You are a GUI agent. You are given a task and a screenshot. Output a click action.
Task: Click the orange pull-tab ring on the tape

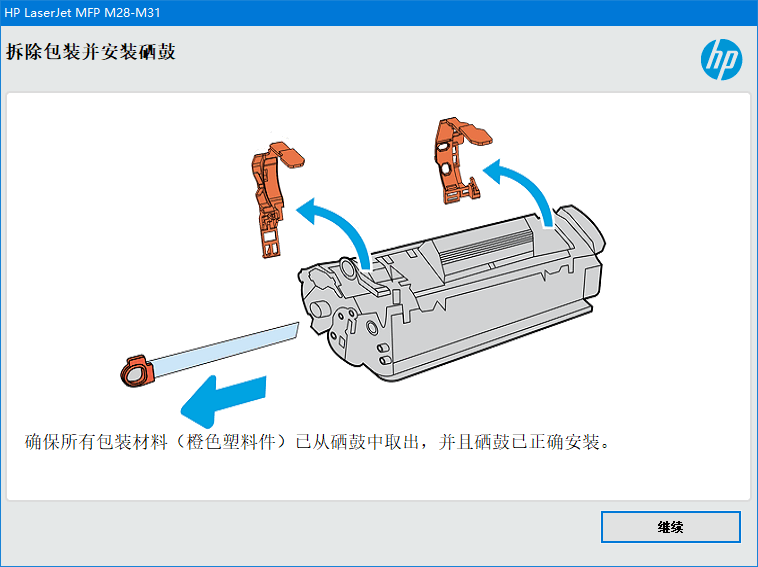point(137,371)
